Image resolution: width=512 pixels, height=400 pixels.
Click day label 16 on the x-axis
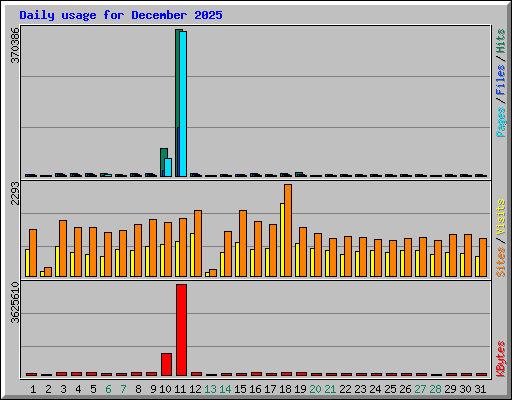click(x=255, y=389)
